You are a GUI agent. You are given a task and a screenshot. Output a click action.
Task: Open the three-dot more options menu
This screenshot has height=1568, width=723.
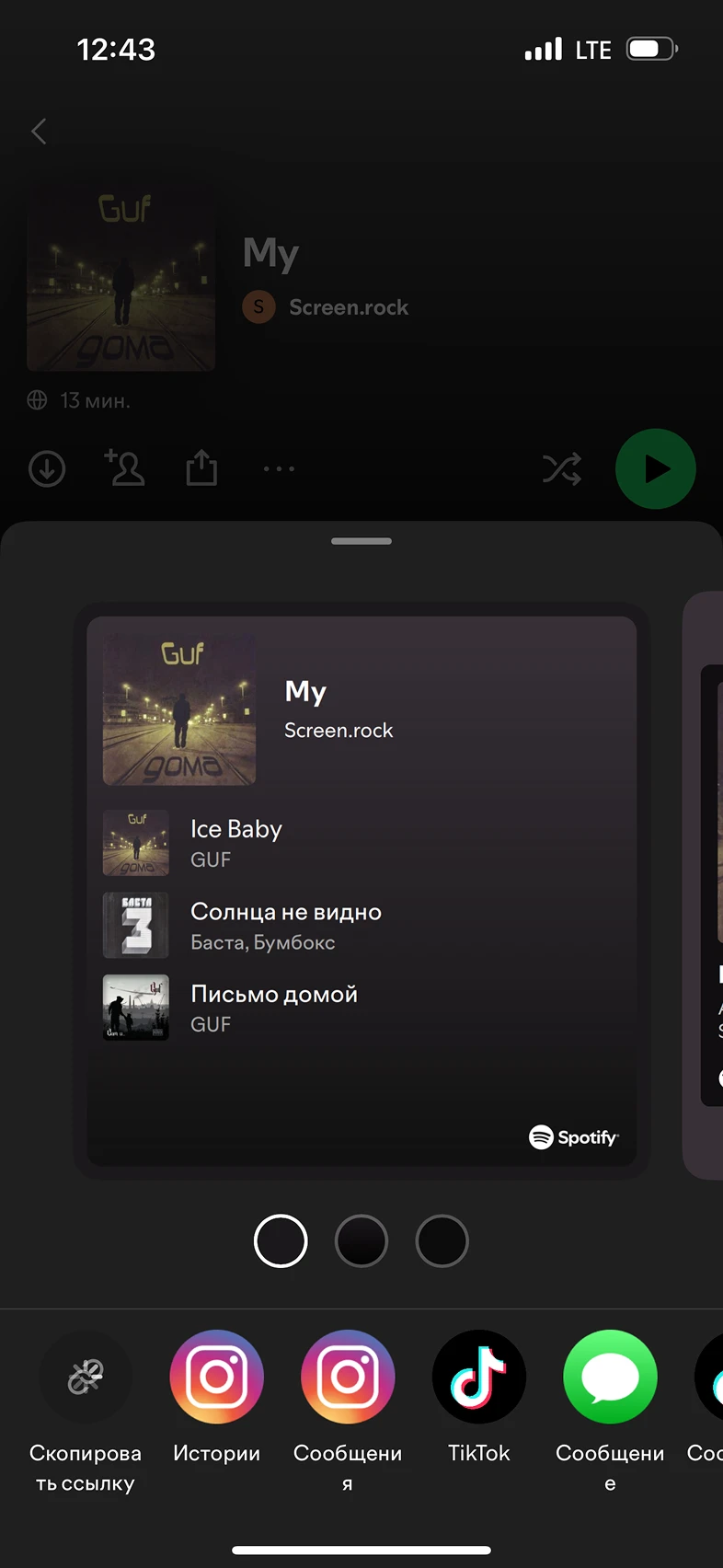tap(279, 469)
